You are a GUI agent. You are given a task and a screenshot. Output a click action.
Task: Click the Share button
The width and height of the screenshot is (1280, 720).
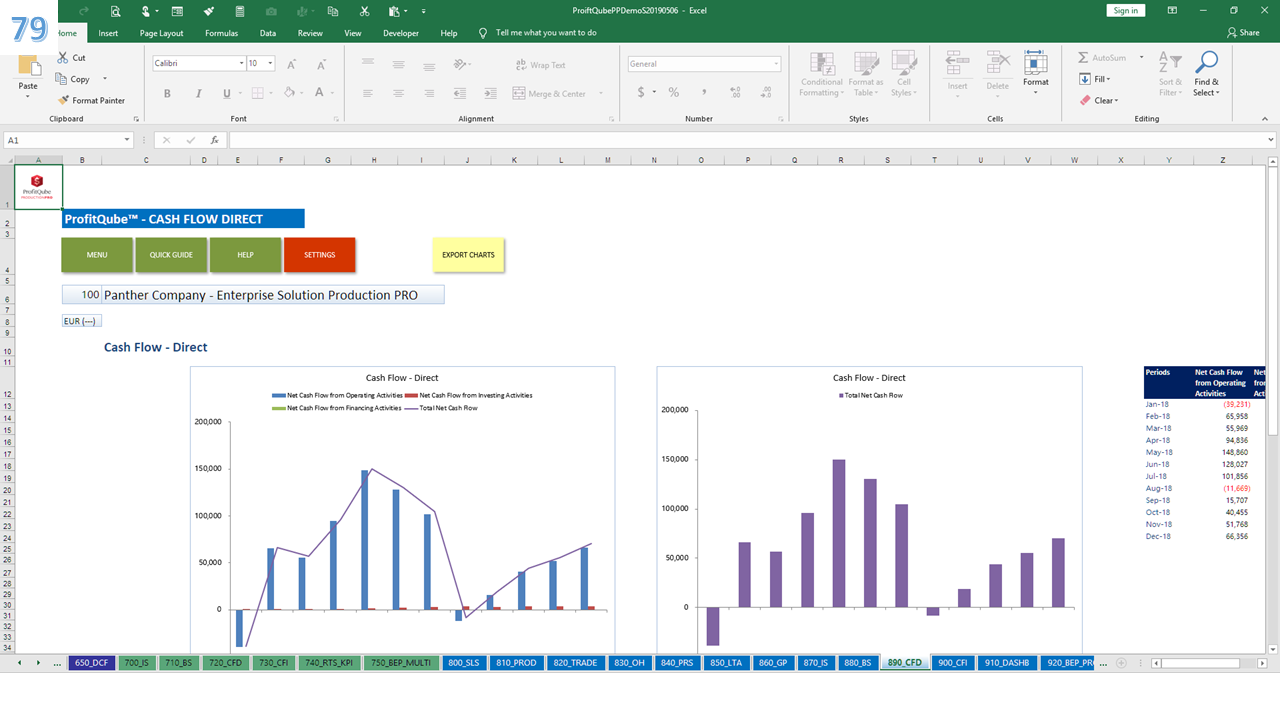click(x=1243, y=33)
